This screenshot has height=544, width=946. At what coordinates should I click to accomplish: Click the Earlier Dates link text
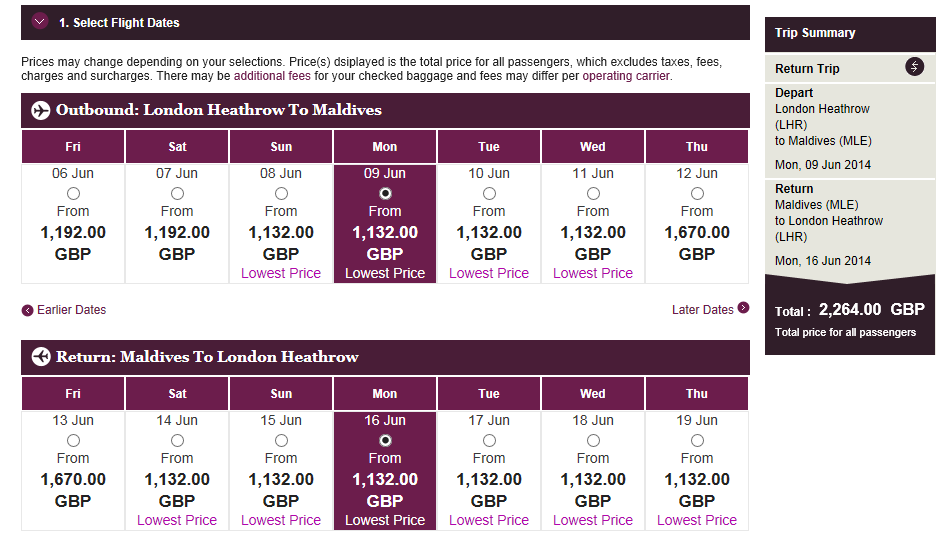coord(71,310)
